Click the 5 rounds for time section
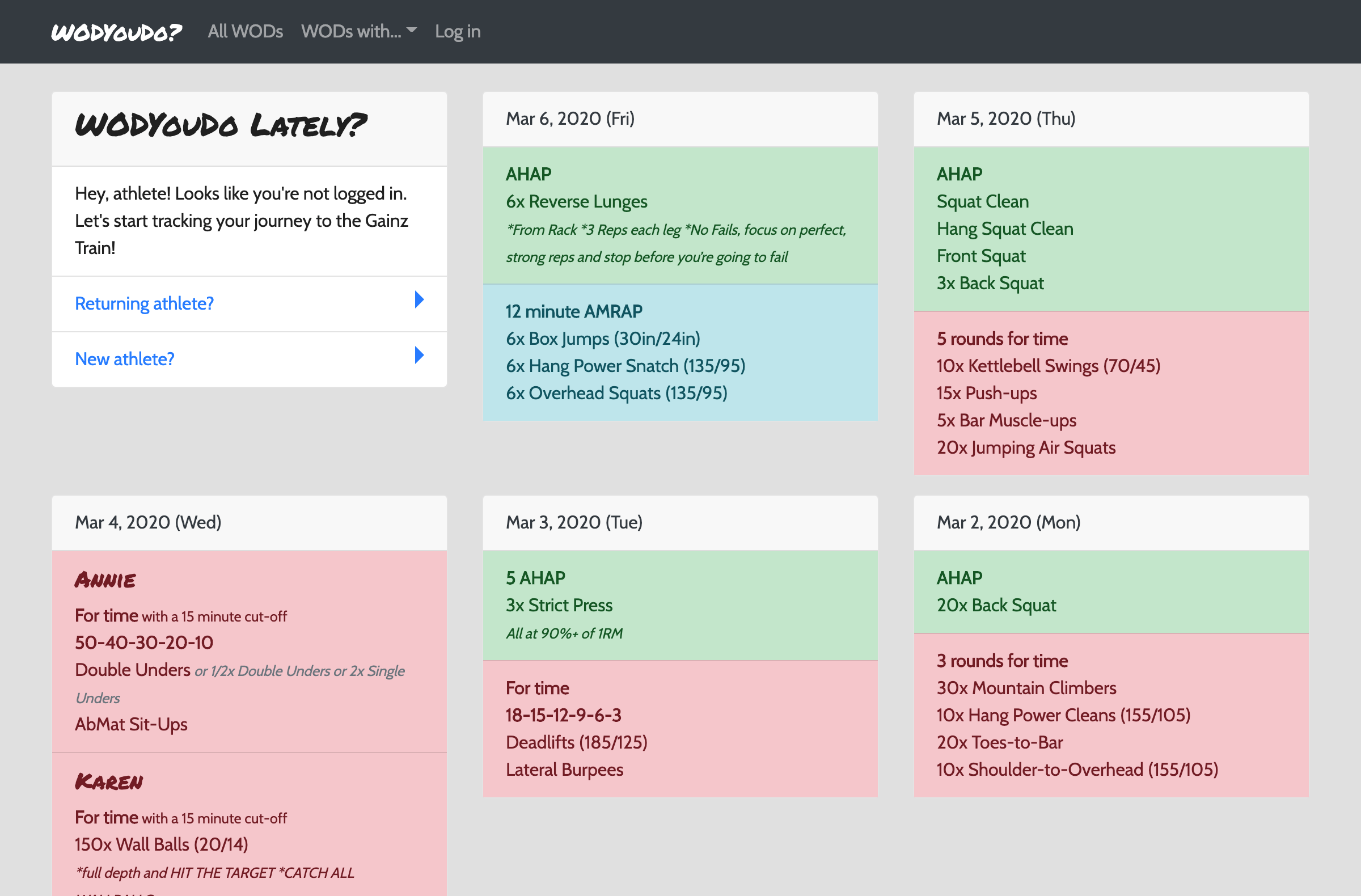The image size is (1361, 896). point(1110,394)
